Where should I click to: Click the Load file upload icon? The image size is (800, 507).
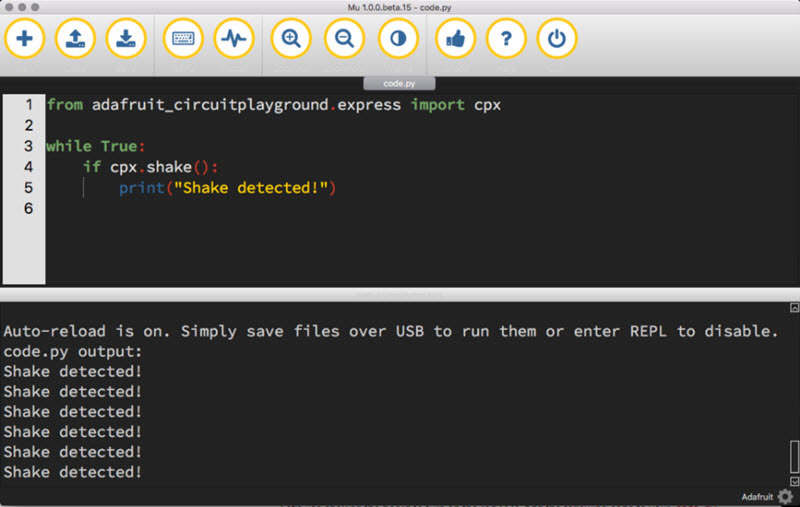pyautogui.click(x=75, y=40)
